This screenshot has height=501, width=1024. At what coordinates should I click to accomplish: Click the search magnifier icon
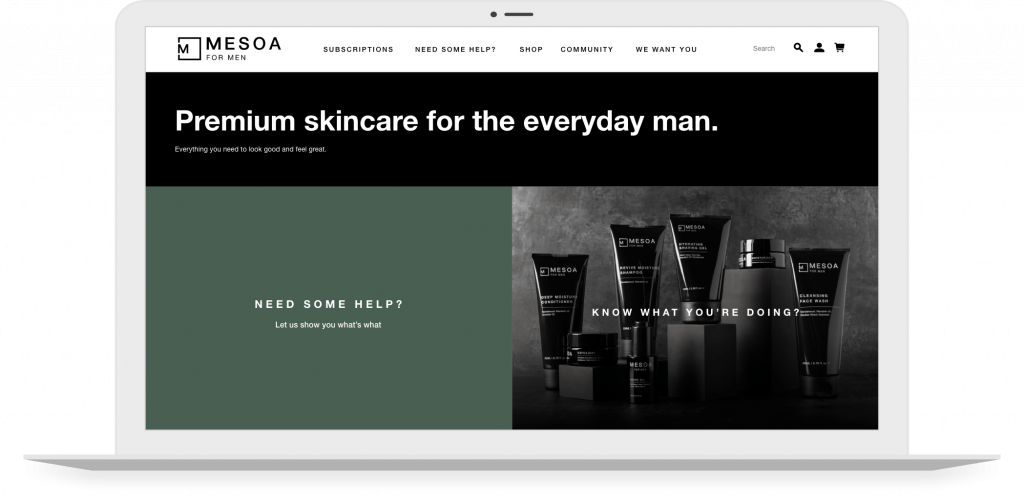(798, 48)
